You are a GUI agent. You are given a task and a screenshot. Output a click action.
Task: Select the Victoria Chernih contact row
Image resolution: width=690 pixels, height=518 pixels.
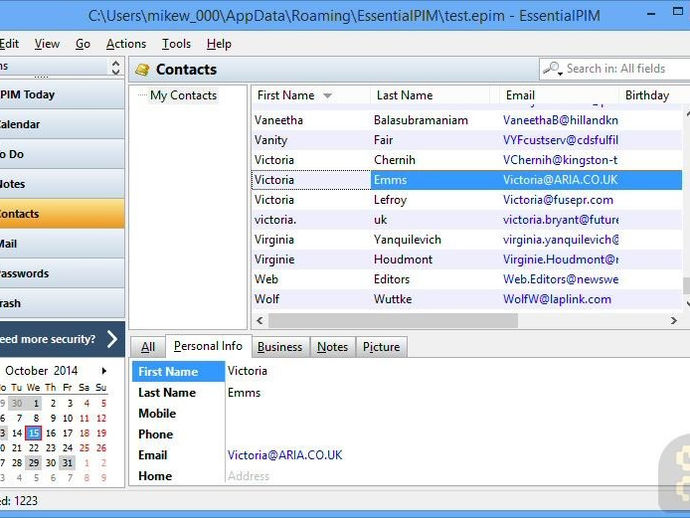point(467,160)
